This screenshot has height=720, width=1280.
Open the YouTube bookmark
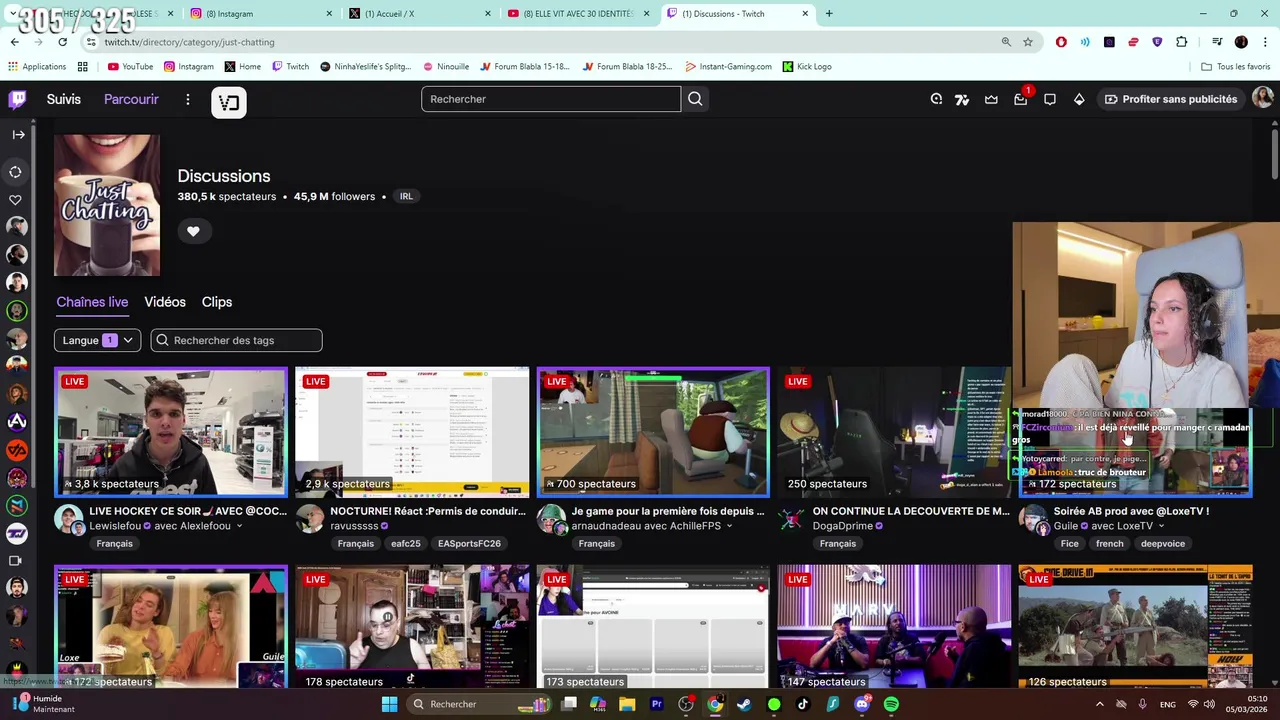130,66
